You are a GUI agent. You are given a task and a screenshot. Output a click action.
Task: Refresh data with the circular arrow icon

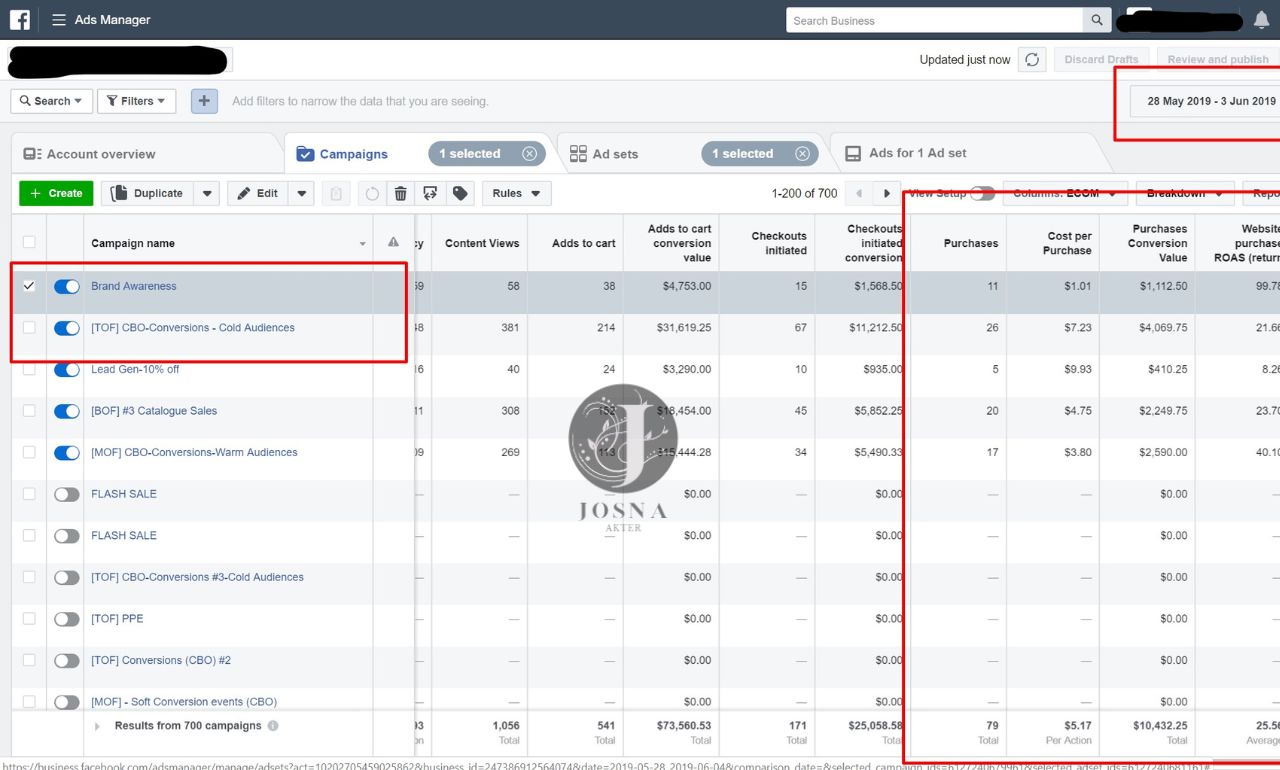tap(1032, 59)
